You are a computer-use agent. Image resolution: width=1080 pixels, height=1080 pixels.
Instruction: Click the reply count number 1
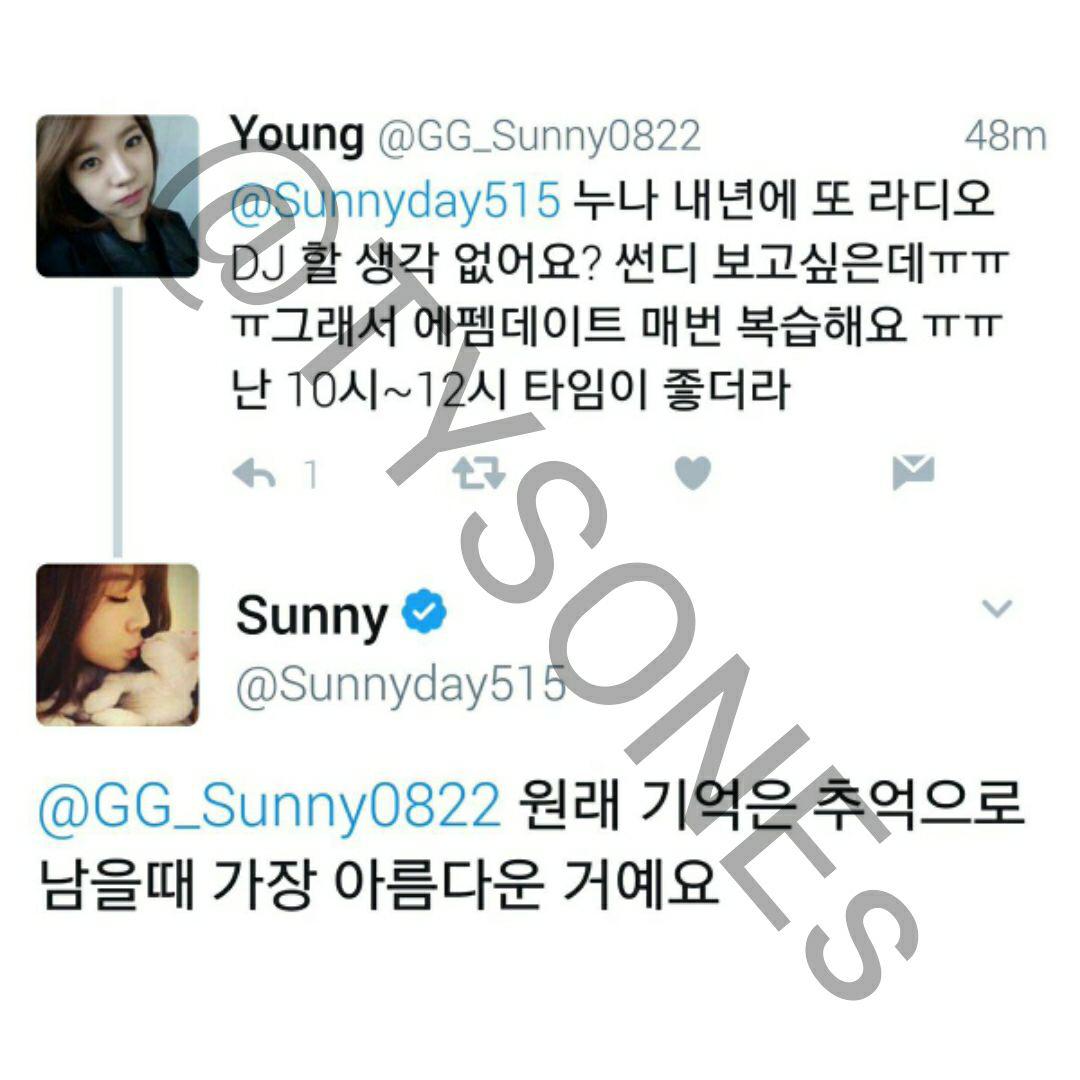click(x=311, y=475)
